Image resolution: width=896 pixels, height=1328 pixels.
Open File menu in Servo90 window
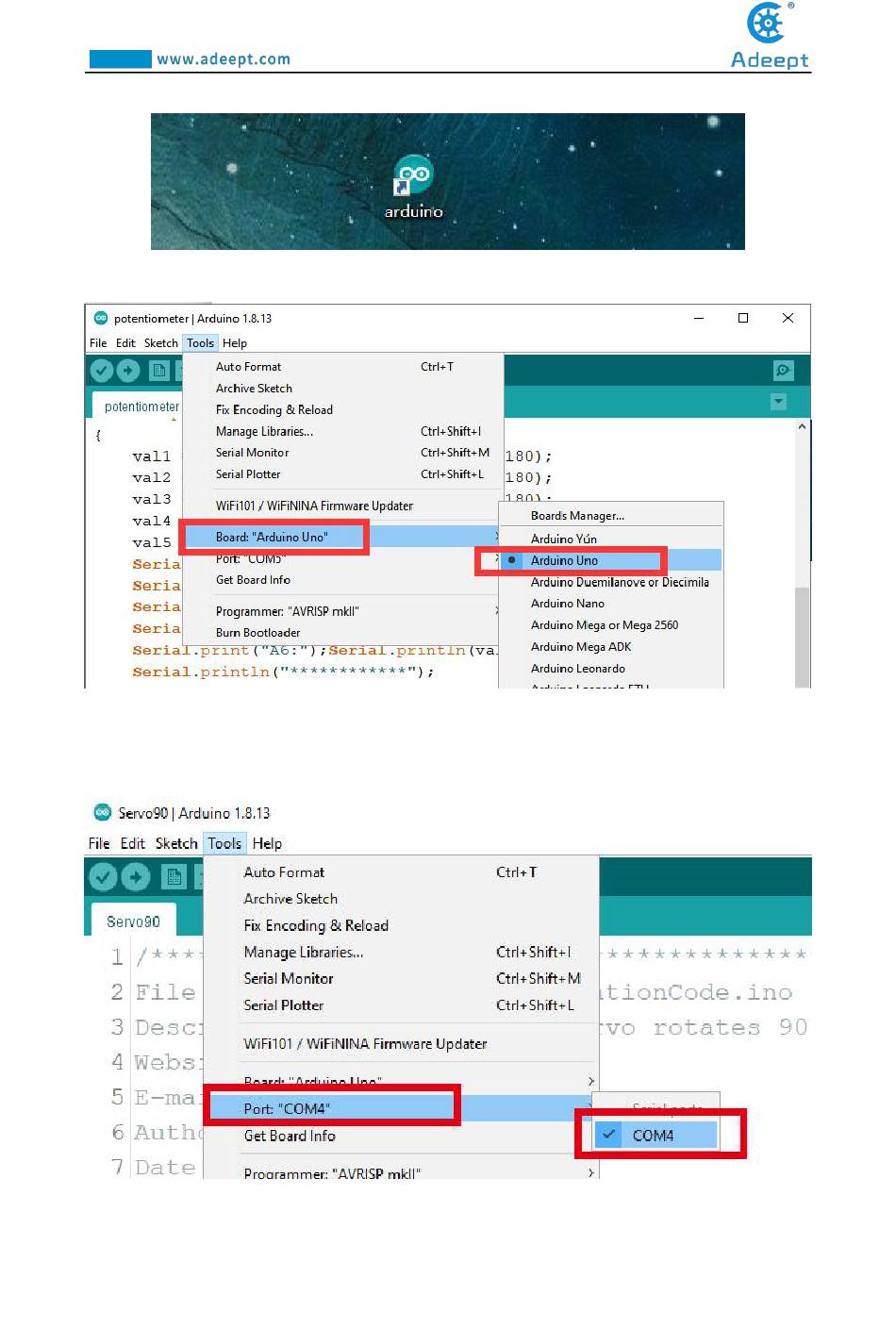(x=99, y=843)
